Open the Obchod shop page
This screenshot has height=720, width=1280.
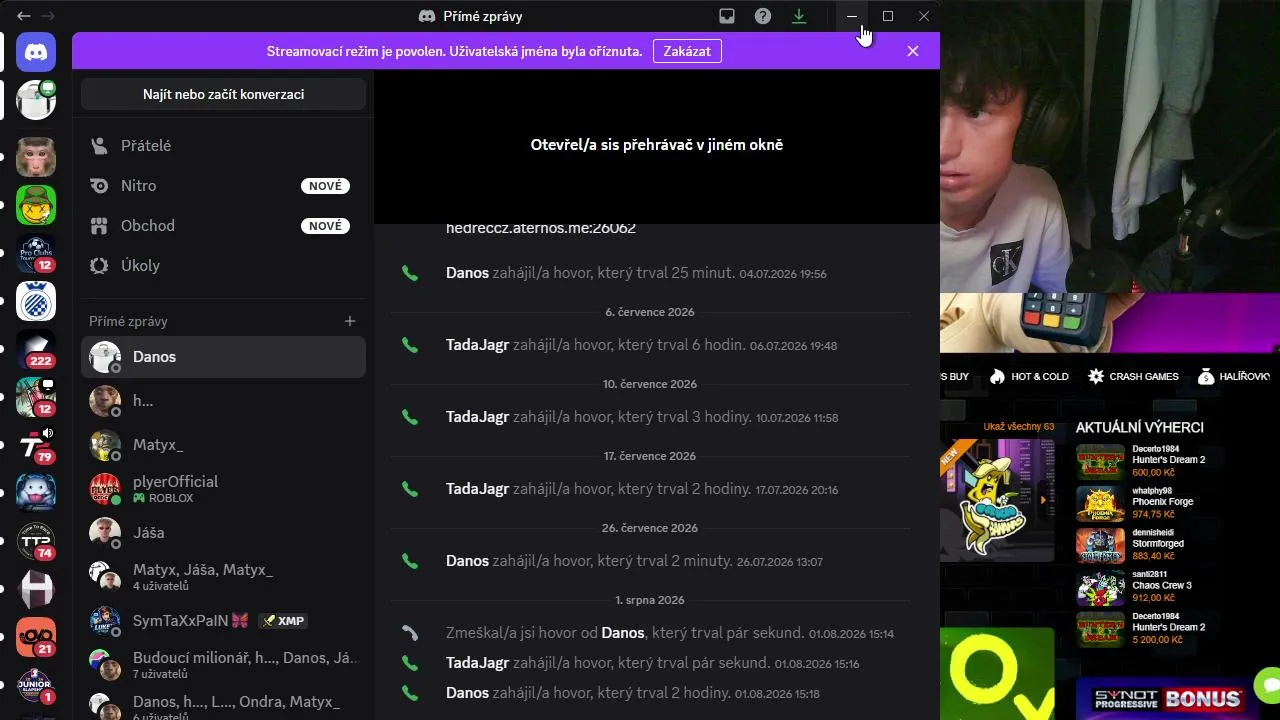tap(223, 226)
